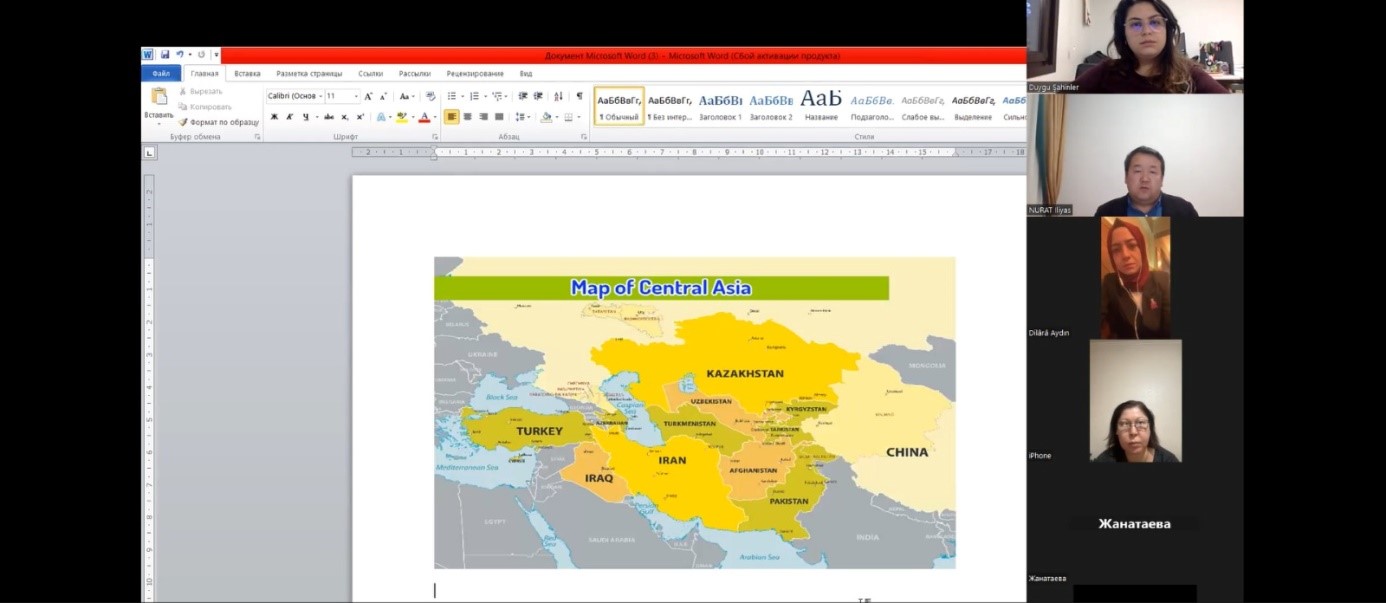Click the yellow text highlight color button
Image resolution: width=1386 pixels, height=603 pixels.
tap(401, 117)
